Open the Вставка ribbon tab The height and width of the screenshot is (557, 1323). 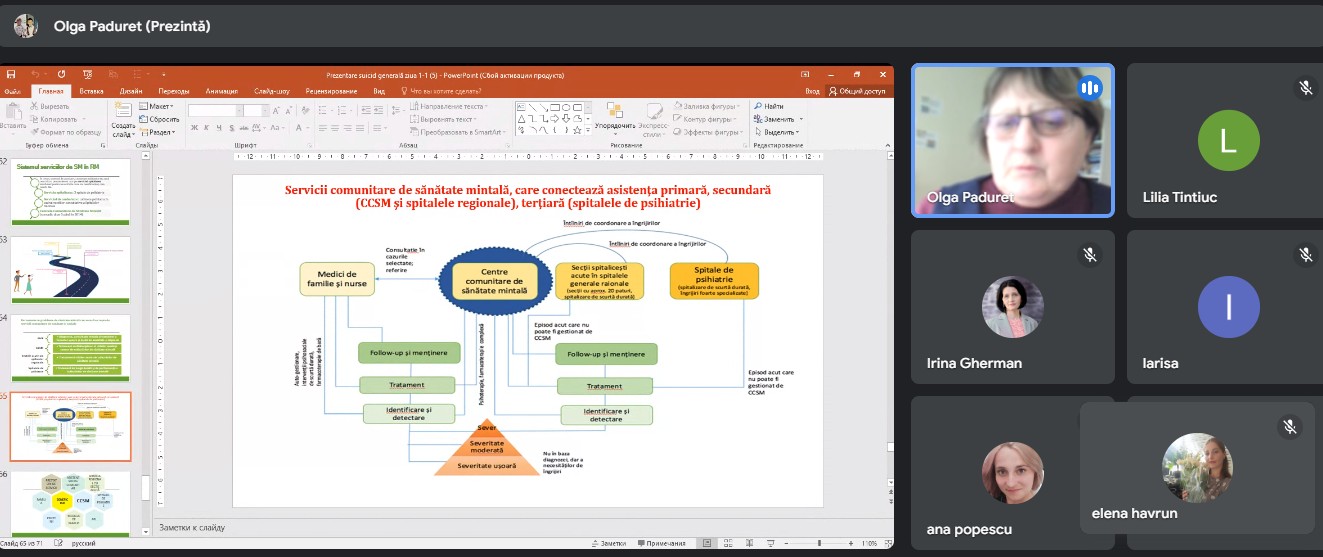(x=91, y=90)
